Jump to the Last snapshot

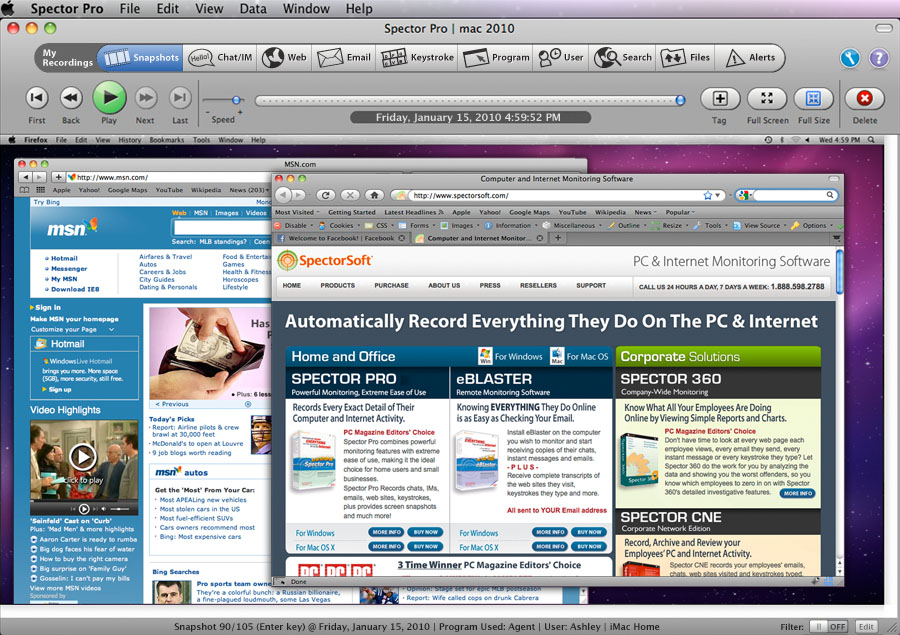(x=180, y=98)
